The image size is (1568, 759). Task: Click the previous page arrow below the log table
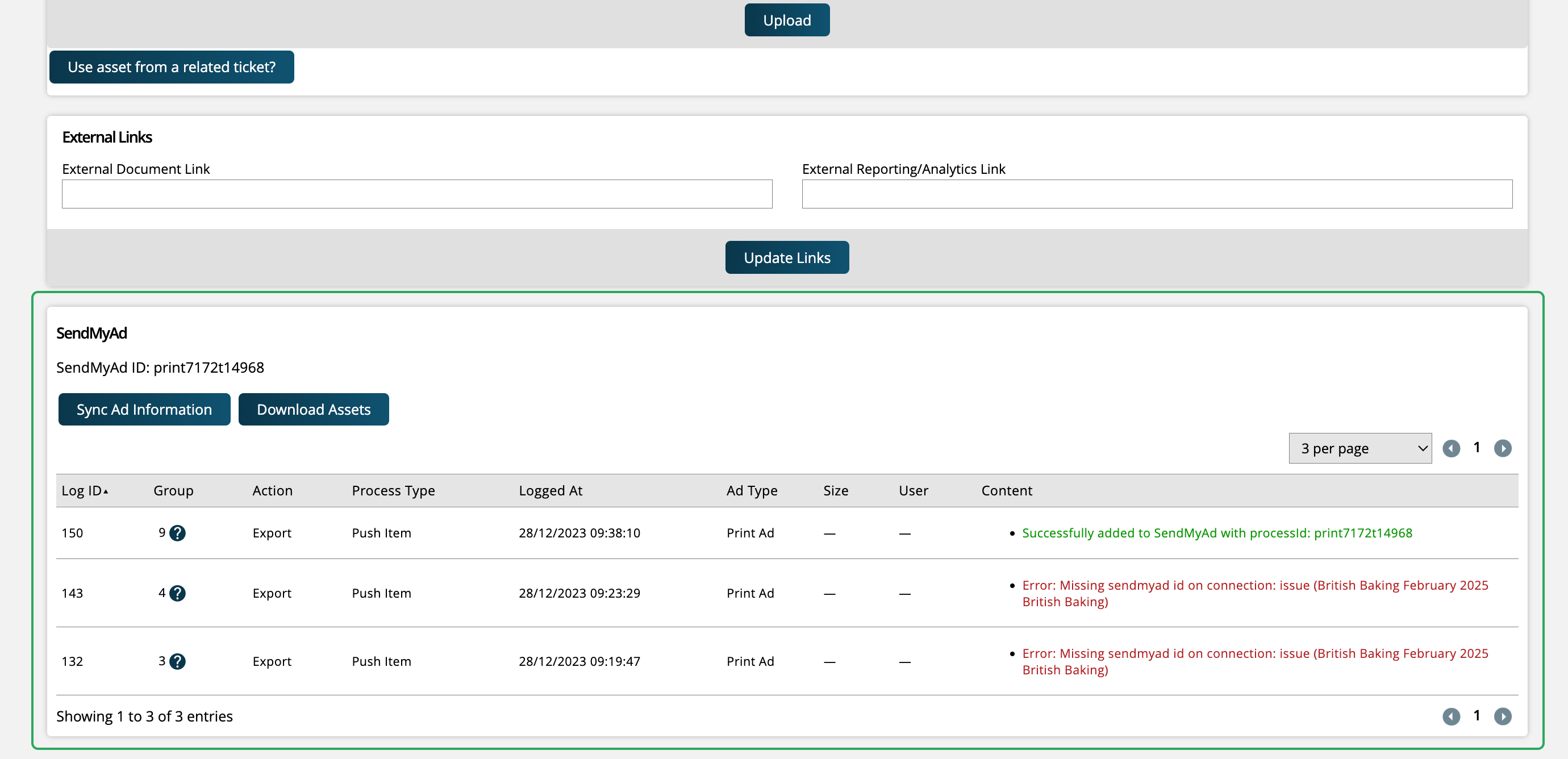coord(1452,716)
